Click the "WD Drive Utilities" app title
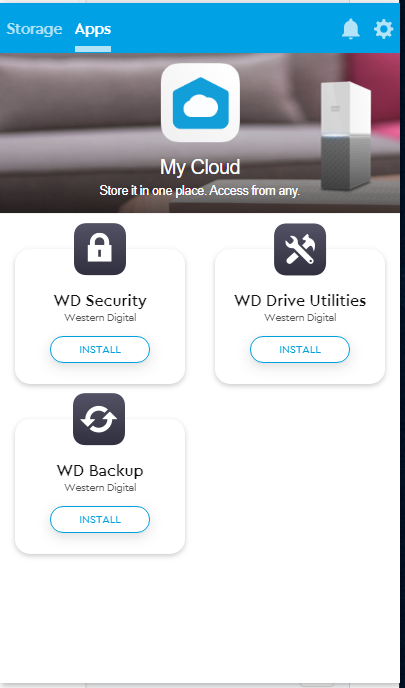This screenshot has width=405, height=688. [300, 301]
